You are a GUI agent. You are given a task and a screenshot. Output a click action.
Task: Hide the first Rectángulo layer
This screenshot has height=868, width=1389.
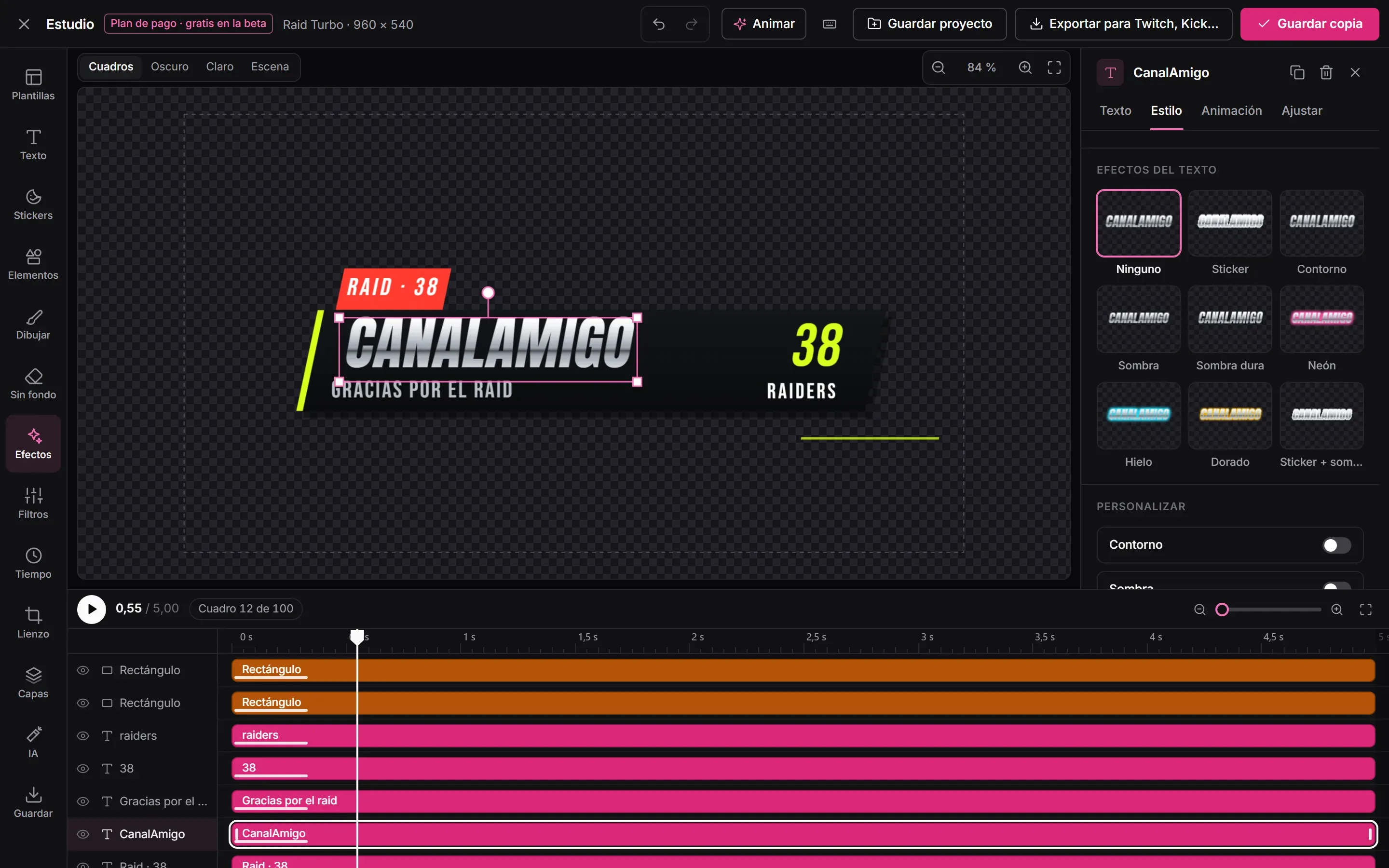point(83,670)
